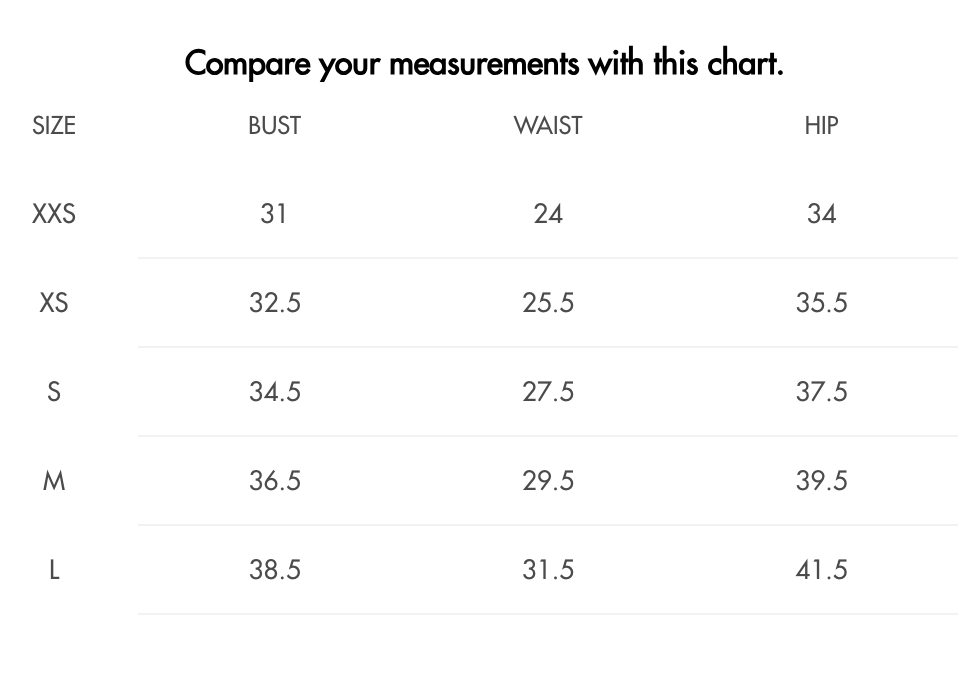
Task: Click the XXS bust value 31
Action: (x=274, y=214)
